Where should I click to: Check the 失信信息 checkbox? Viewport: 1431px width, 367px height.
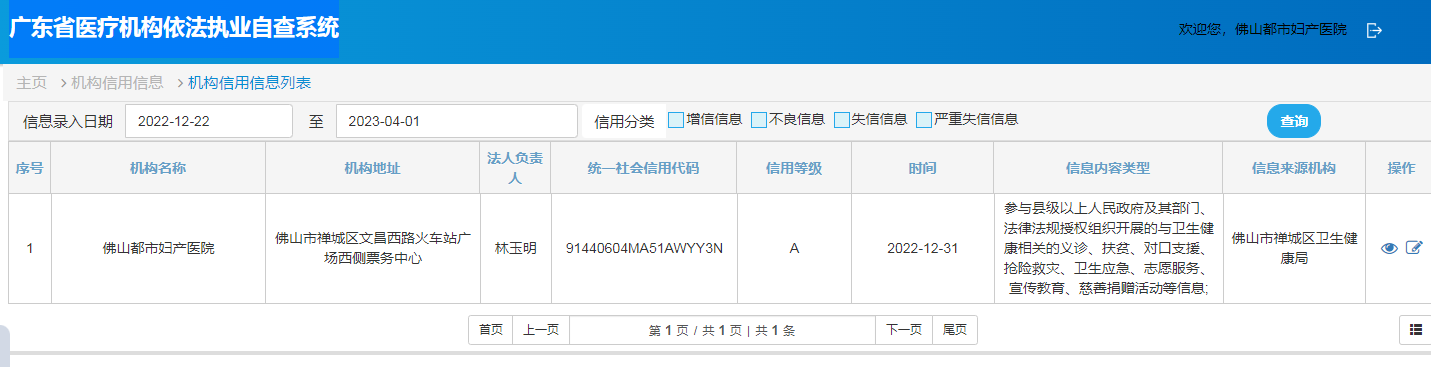(841, 120)
